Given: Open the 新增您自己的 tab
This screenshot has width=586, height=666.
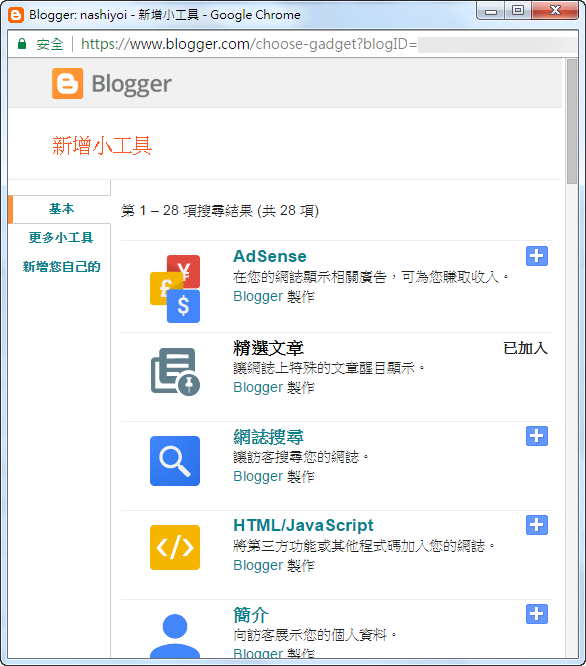Looking at the screenshot, I should coord(61,267).
